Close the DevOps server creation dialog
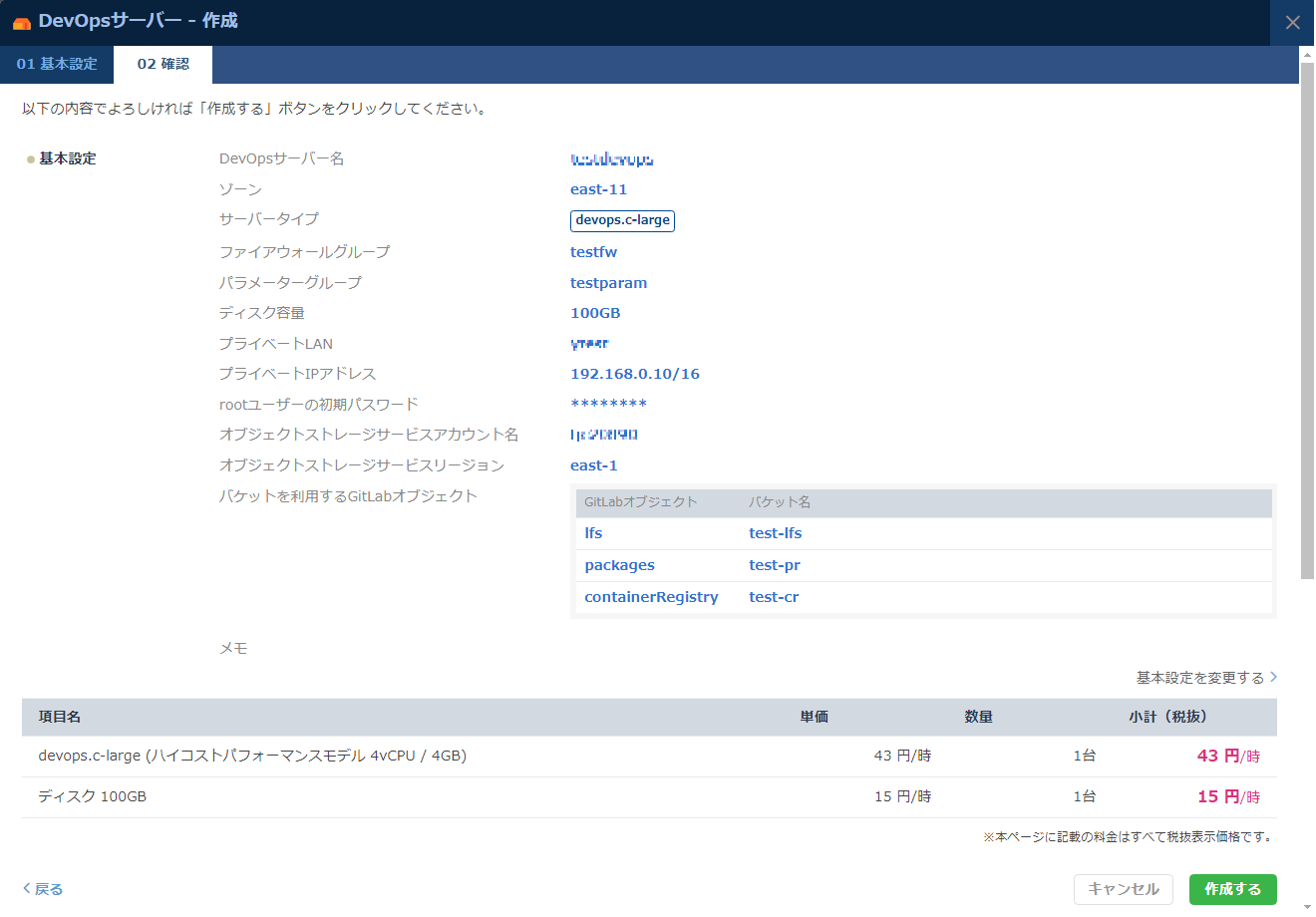 coord(1292,22)
